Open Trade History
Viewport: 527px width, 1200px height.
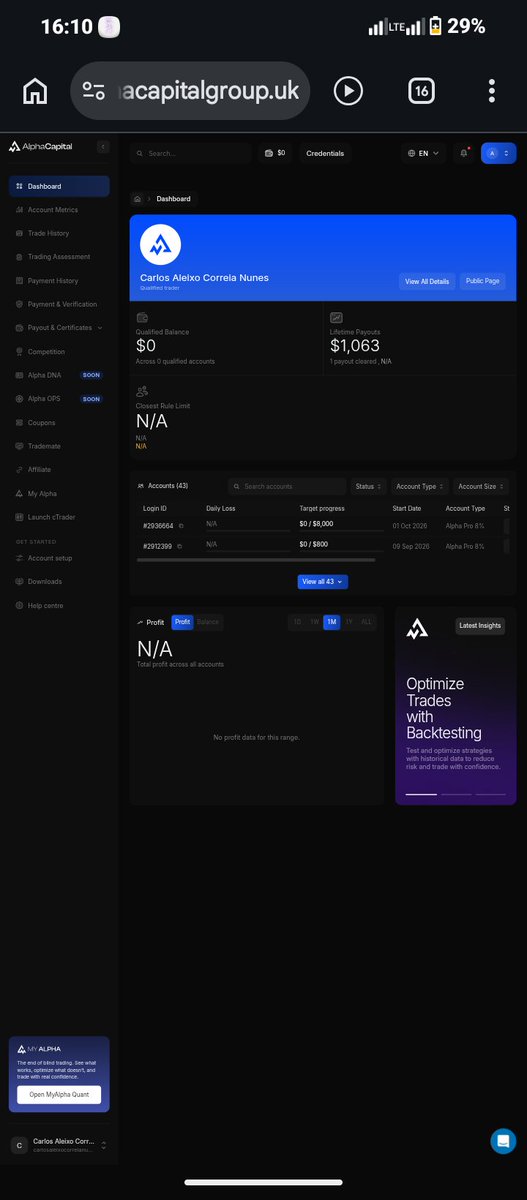tap(59, 233)
